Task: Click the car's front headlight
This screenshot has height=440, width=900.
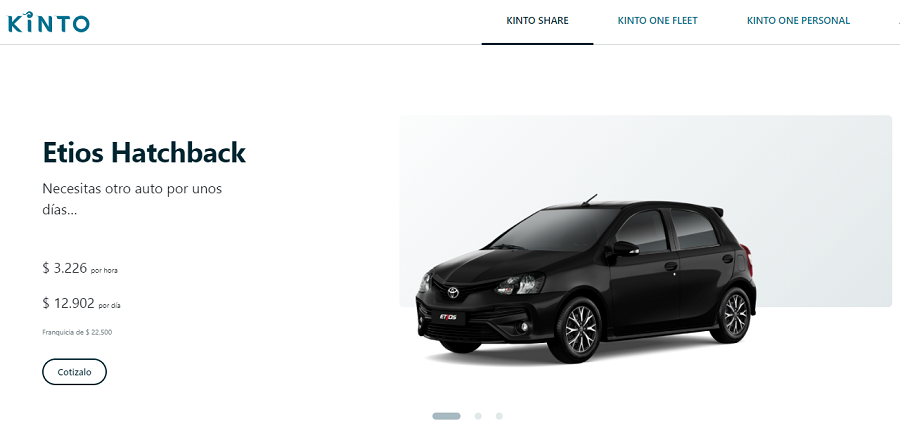Action: (519, 283)
